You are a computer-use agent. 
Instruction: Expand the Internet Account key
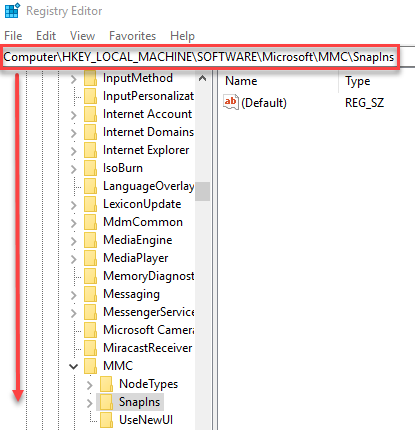pyautogui.click(x=74, y=115)
